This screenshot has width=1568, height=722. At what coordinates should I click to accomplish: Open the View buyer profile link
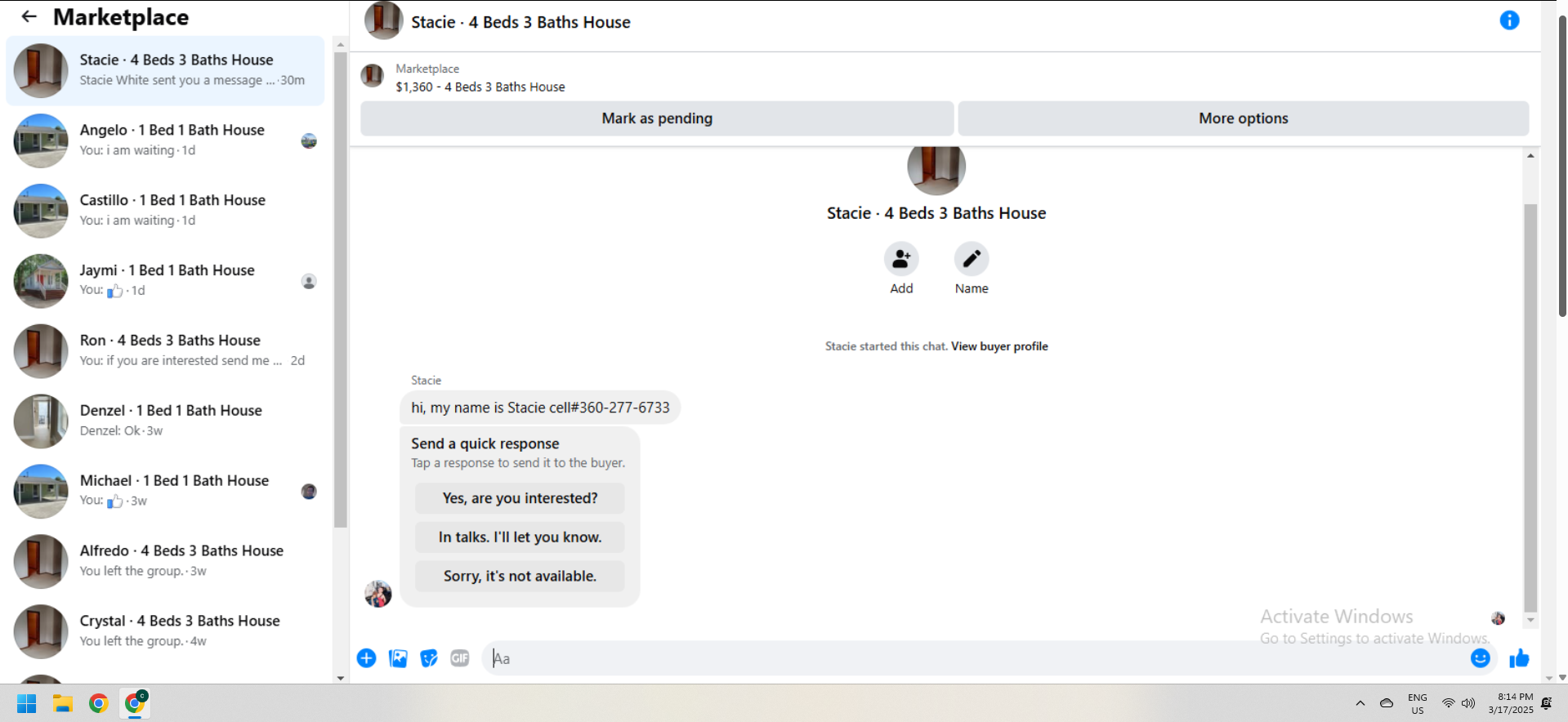click(999, 346)
